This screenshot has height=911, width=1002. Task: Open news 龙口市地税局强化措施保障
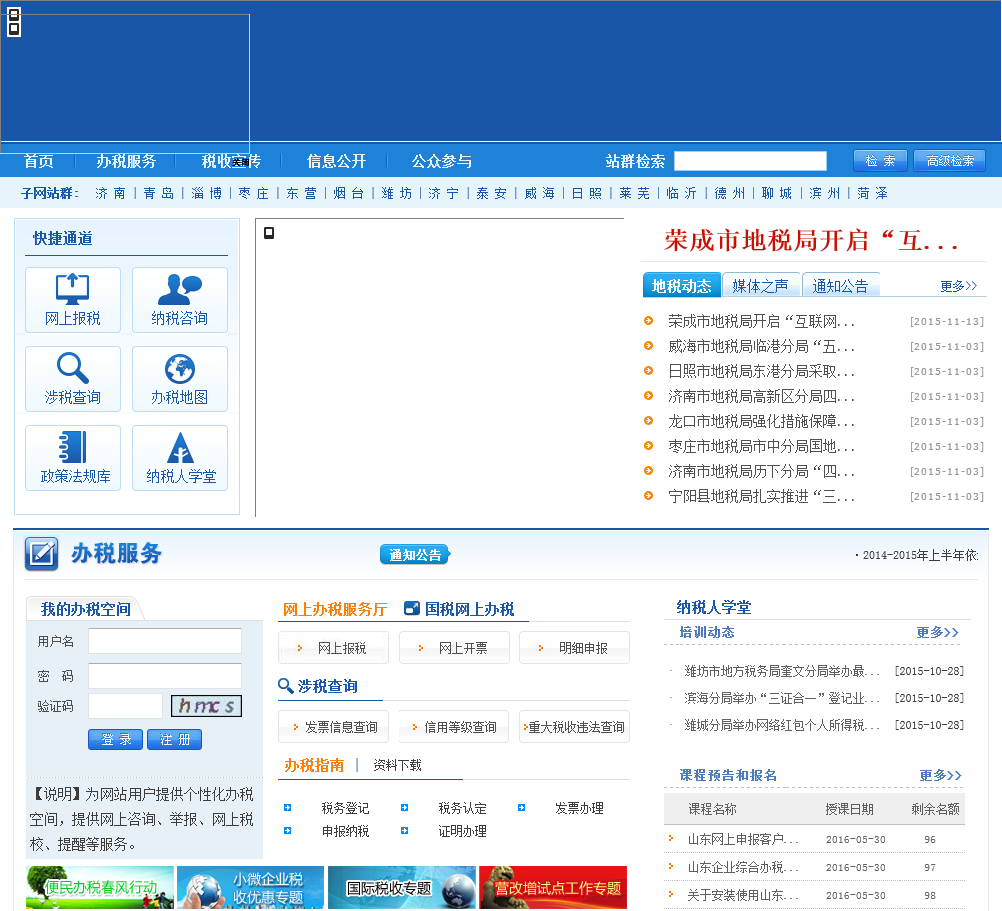761,421
